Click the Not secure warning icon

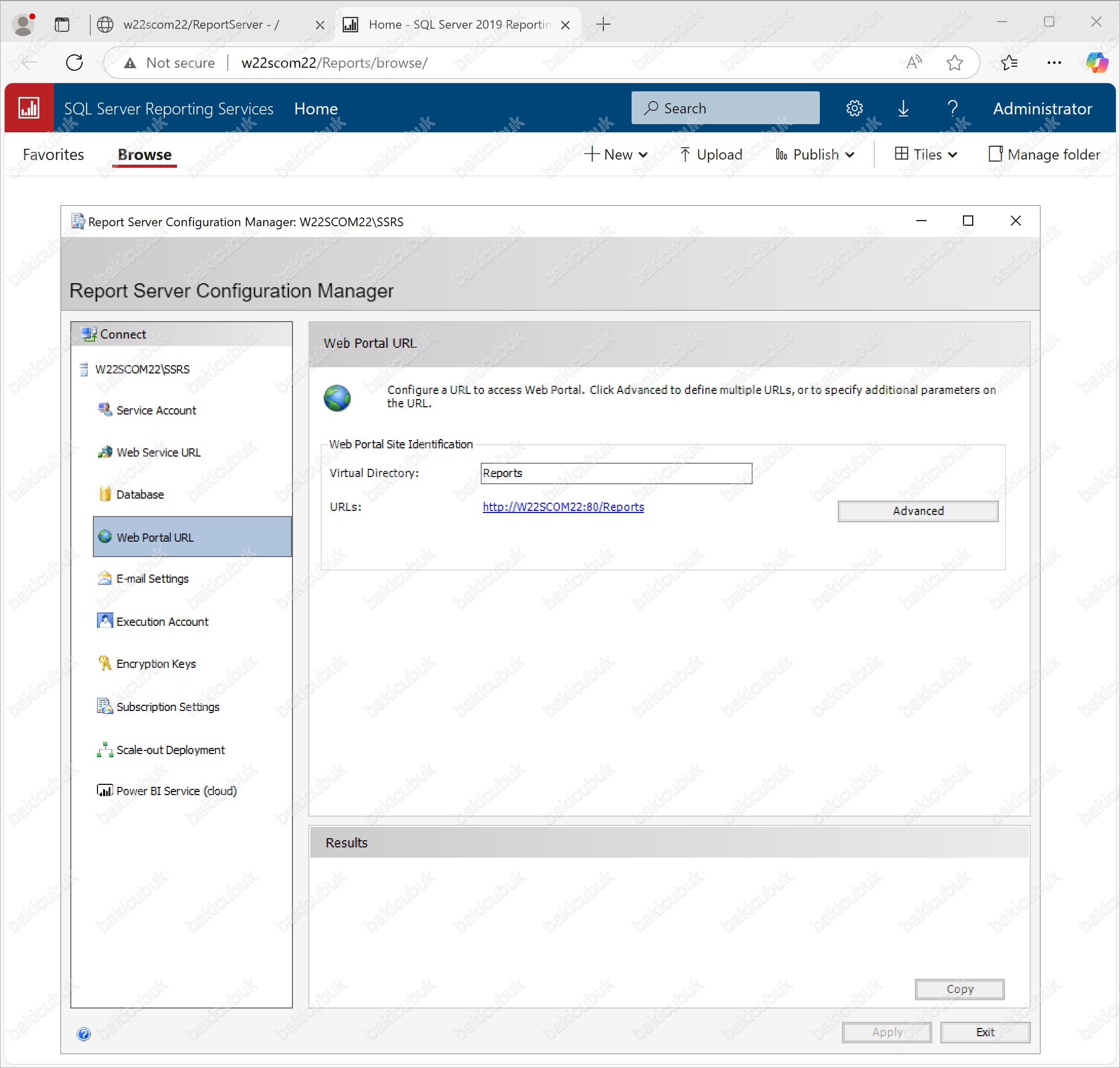point(130,63)
